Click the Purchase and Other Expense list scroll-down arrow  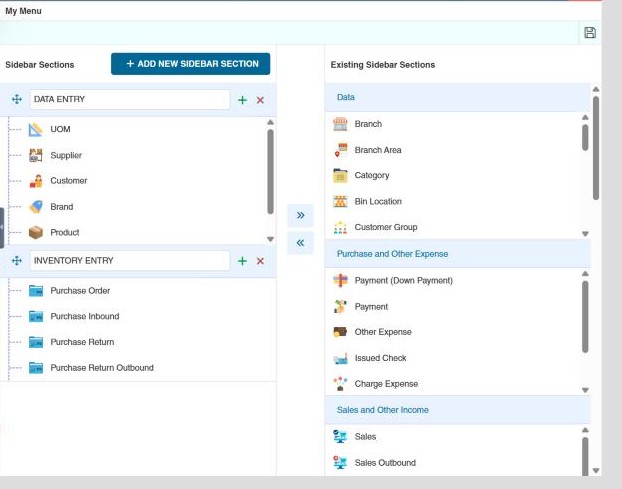coord(585,390)
